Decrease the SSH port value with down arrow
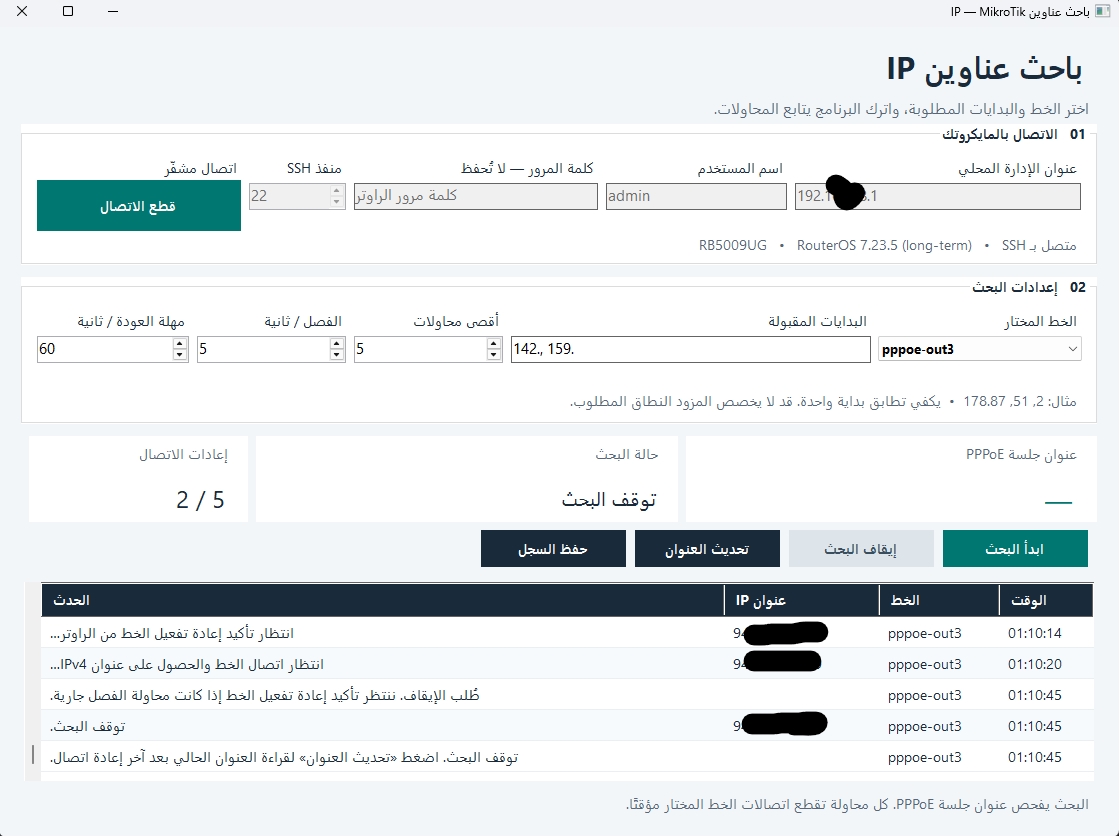Screen dimensions: 1119x836 (337, 202)
